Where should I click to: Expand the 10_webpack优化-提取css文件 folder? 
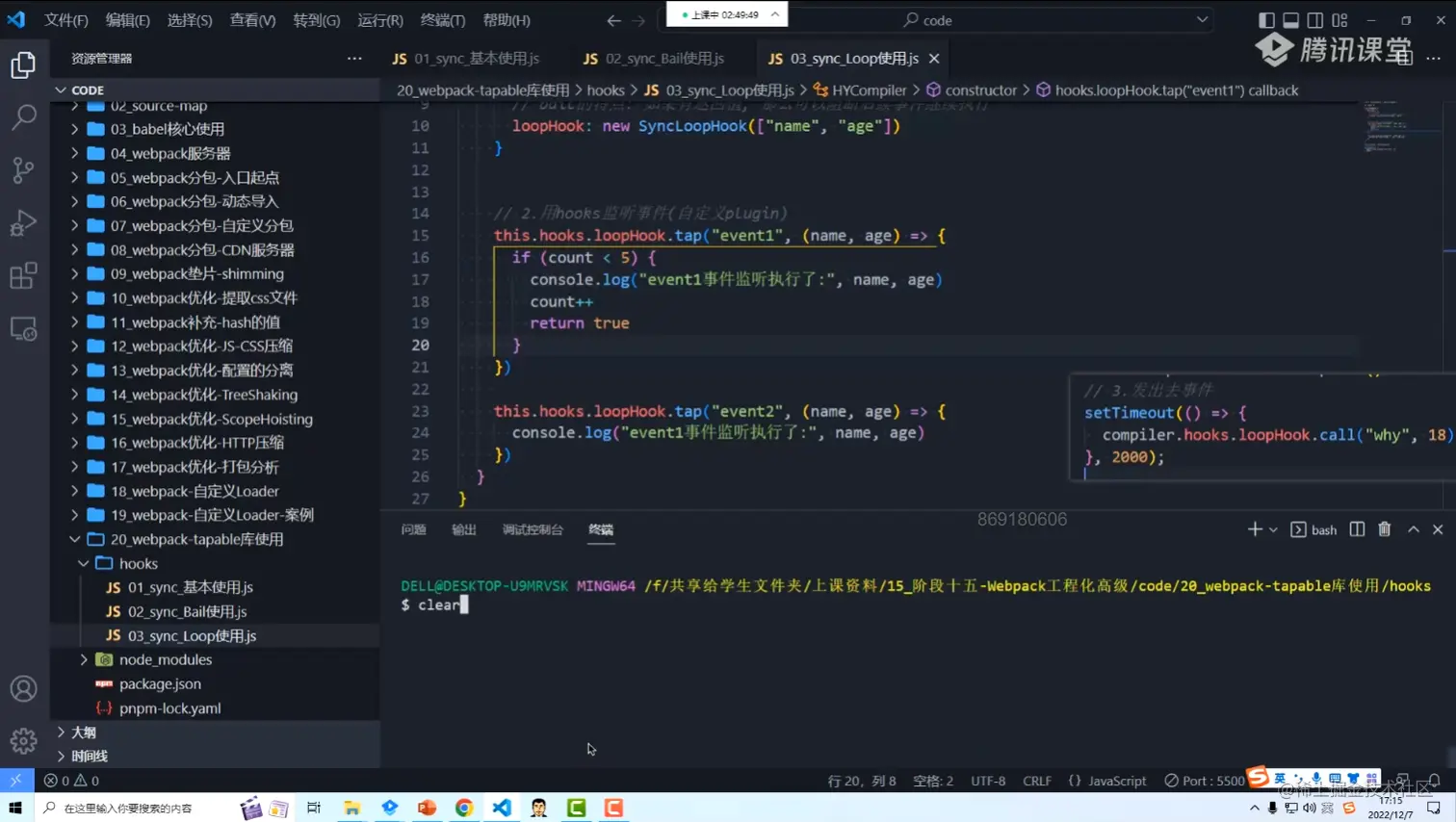[217, 298]
